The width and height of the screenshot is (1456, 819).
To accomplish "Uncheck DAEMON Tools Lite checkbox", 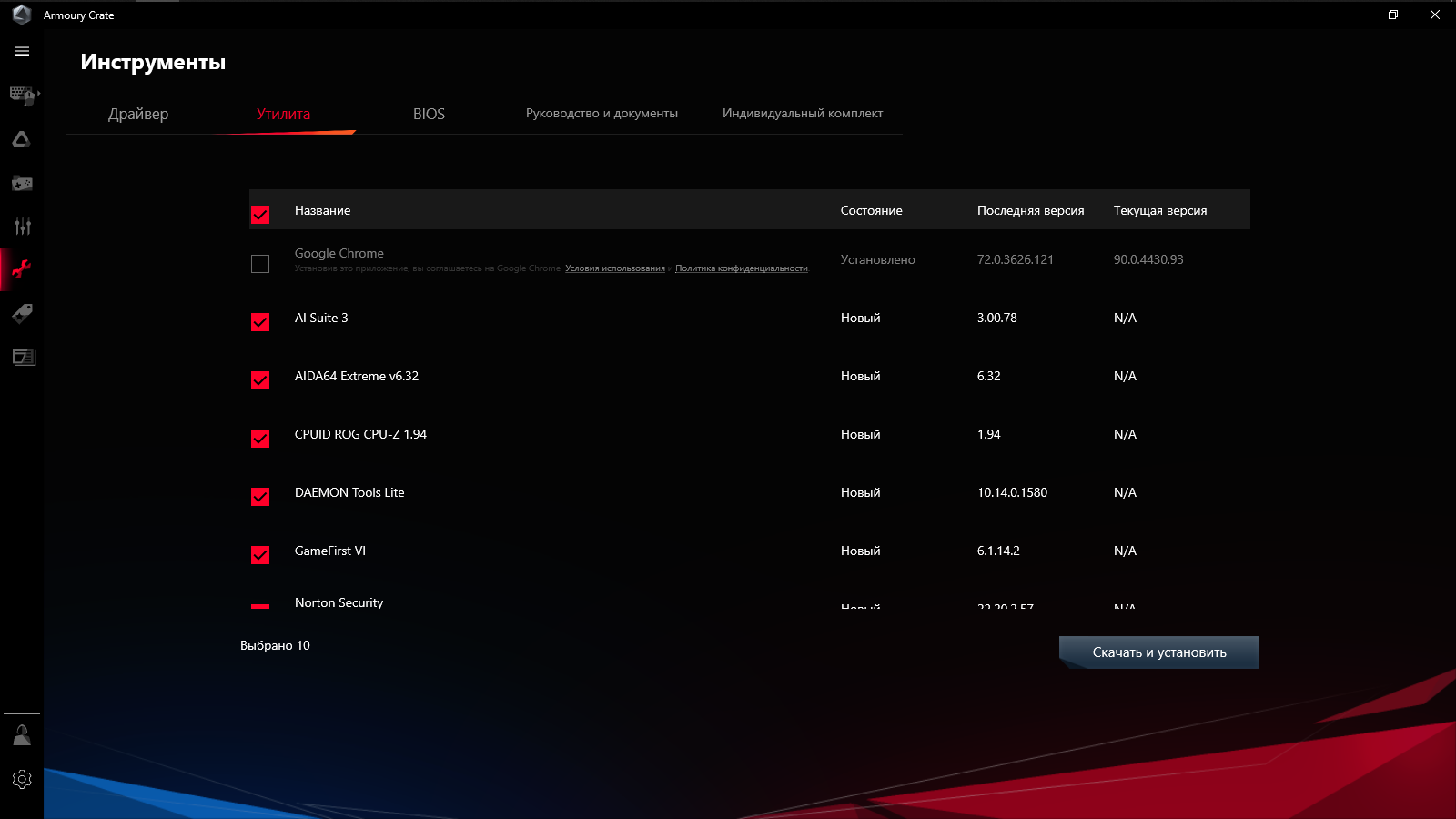I will 260,497.
